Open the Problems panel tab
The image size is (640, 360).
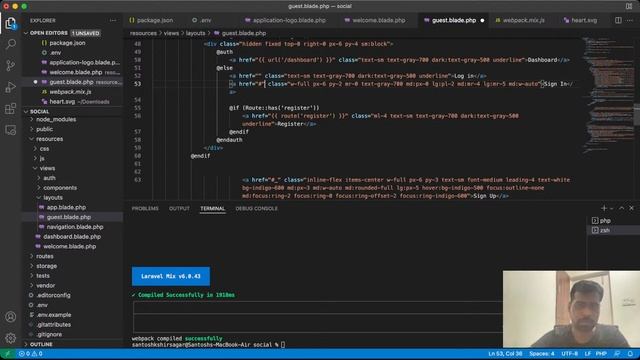(145, 209)
